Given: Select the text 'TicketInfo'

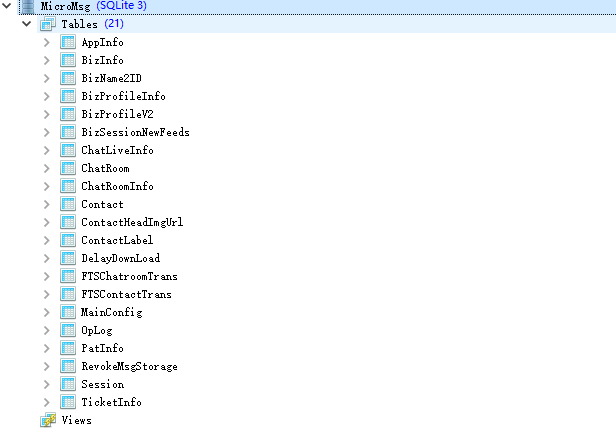Looking at the screenshot, I should click(112, 402).
